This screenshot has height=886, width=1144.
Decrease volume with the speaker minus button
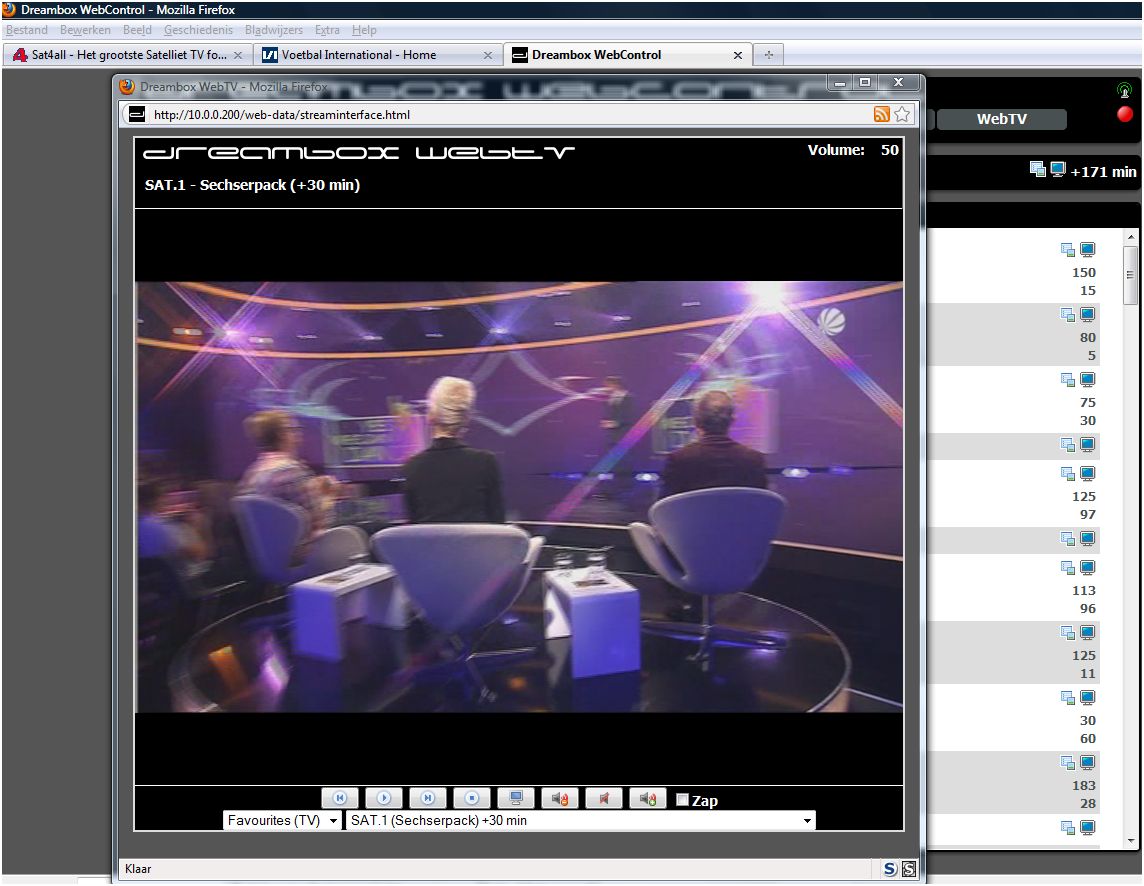point(560,798)
